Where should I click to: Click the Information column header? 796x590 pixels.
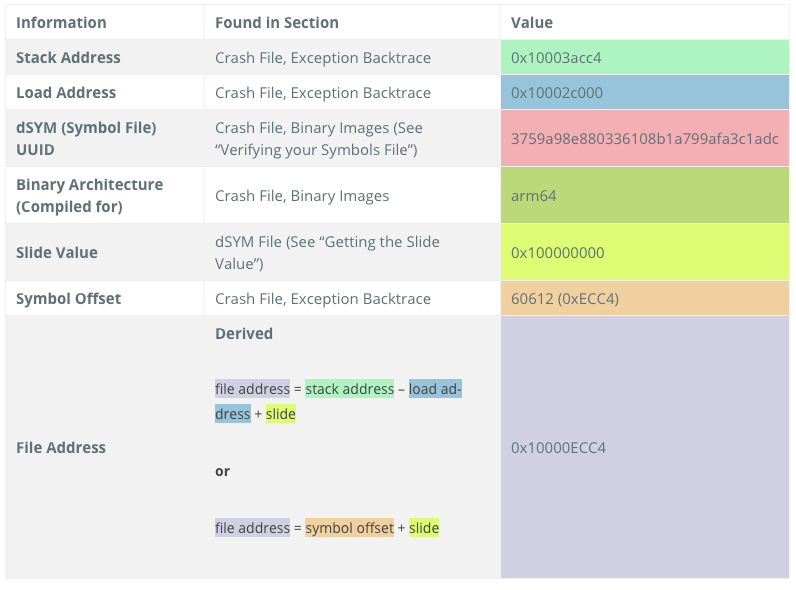(x=61, y=23)
